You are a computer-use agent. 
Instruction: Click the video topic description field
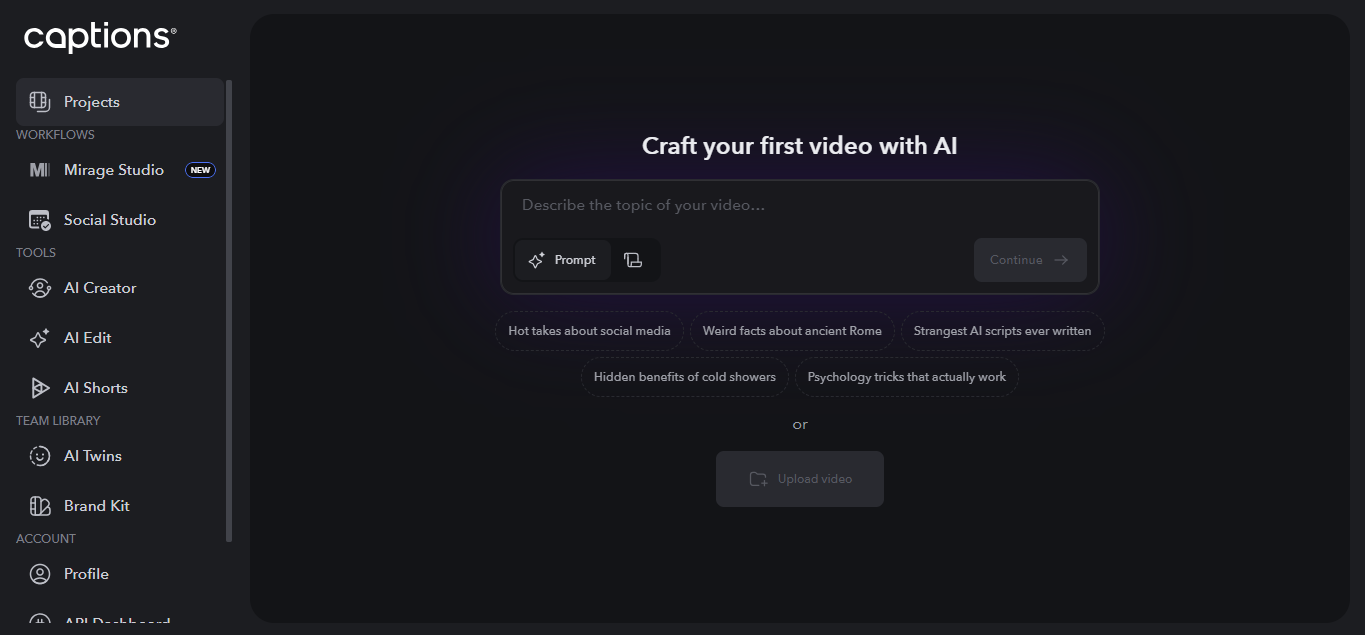[x=799, y=204]
